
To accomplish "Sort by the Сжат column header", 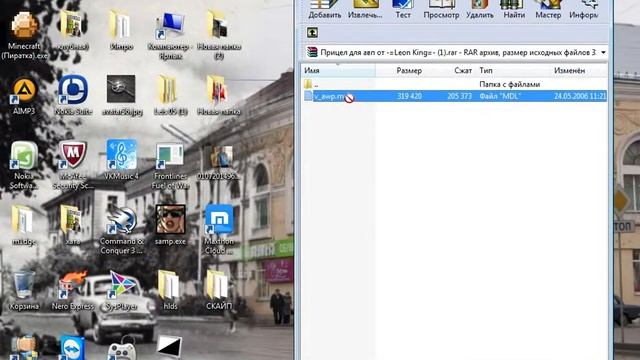I will click(x=463, y=70).
